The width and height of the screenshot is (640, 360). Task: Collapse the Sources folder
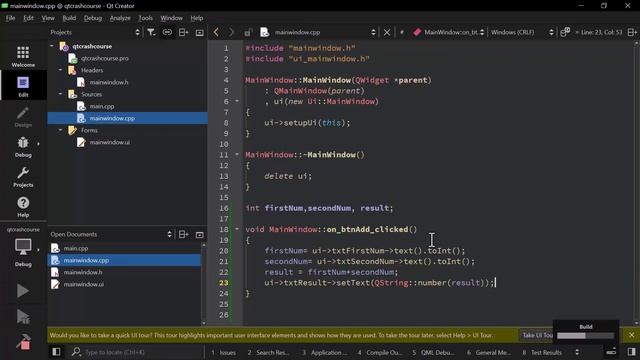(60, 94)
